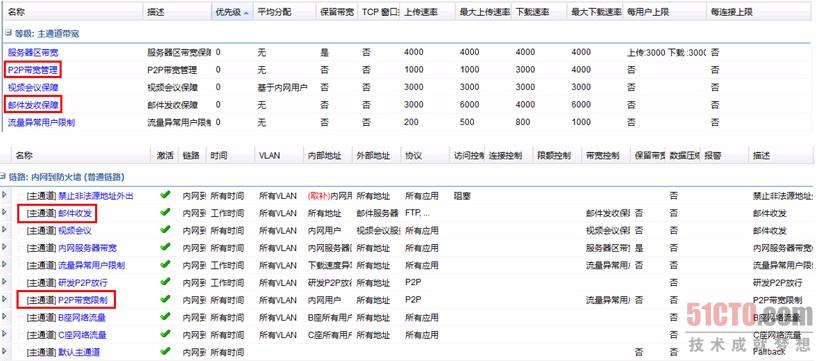This screenshot has height=361, width=820.
Task: Toggle the green activation check for 研发P2P放行 rule
Action: click(x=165, y=281)
